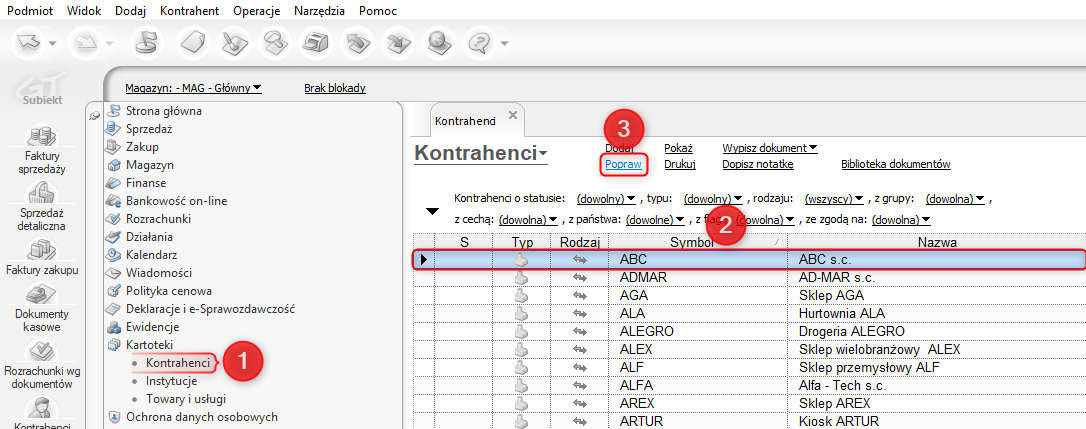Click the help question mark toolbar icon
1086x429 pixels.
click(x=482, y=44)
